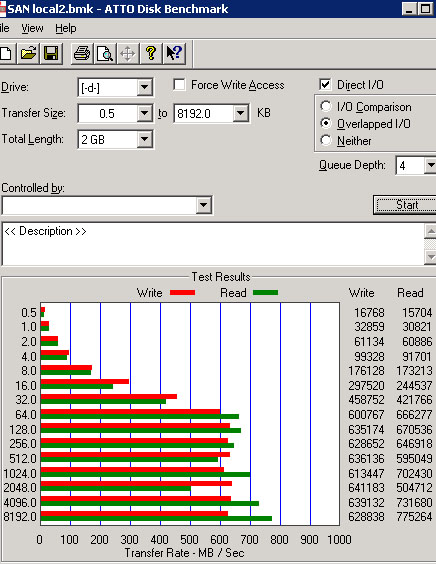This screenshot has width=436, height=564.
Task: Enable Force Write Access checkbox
Action: click(179, 85)
